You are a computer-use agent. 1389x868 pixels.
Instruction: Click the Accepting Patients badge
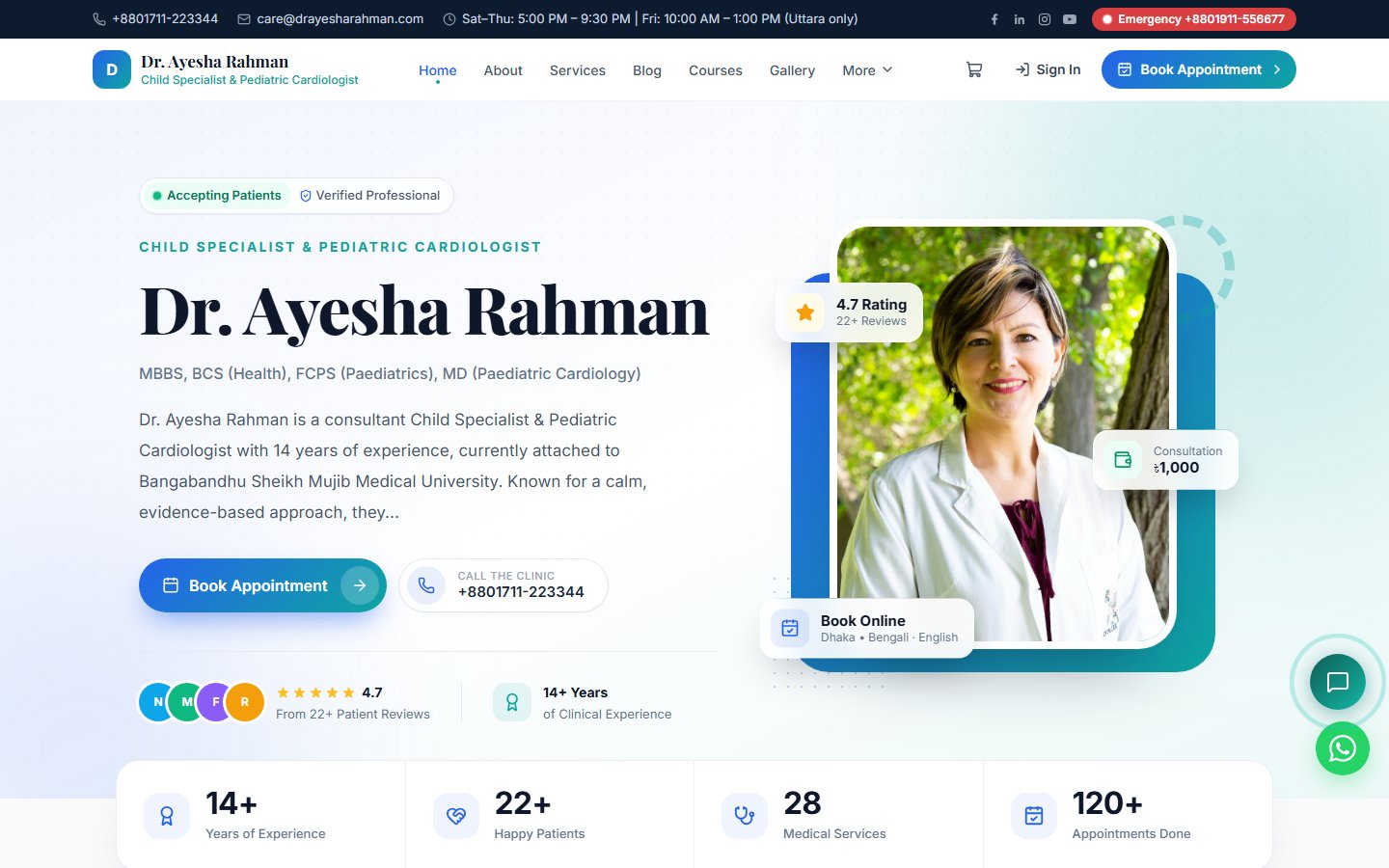pos(217,195)
